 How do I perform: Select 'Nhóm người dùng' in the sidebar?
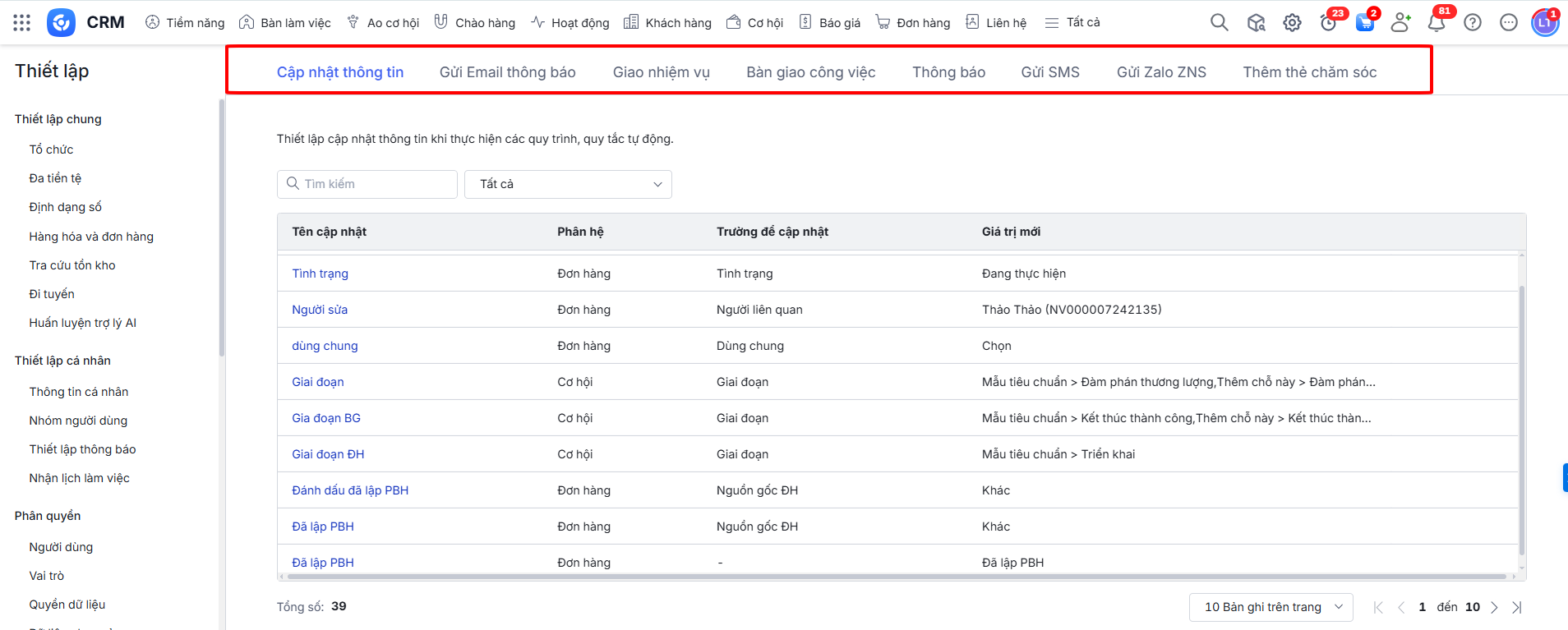pyautogui.click(x=78, y=421)
